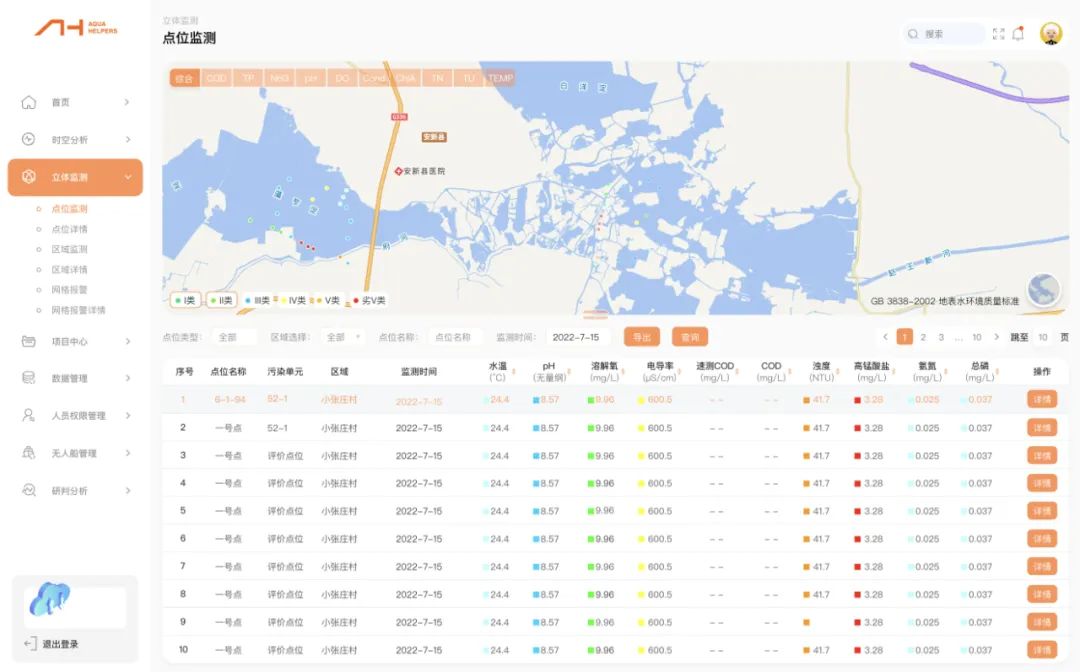Click the red 高锰酸盐 swatch in row 2
This screenshot has height=672, width=1080.
click(858, 428)
